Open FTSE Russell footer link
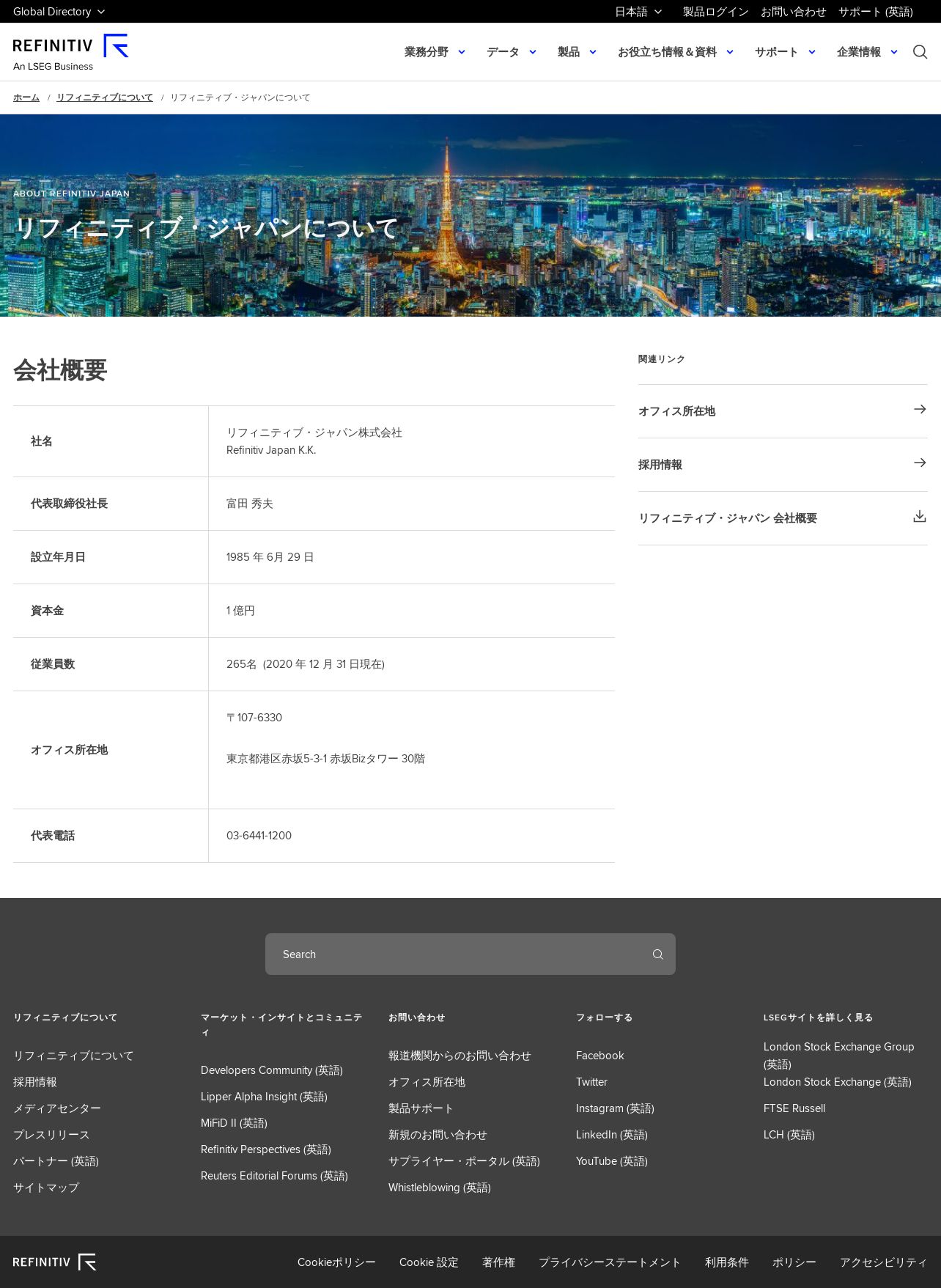Viewport: 941px width, 1288px height. 794,1108
